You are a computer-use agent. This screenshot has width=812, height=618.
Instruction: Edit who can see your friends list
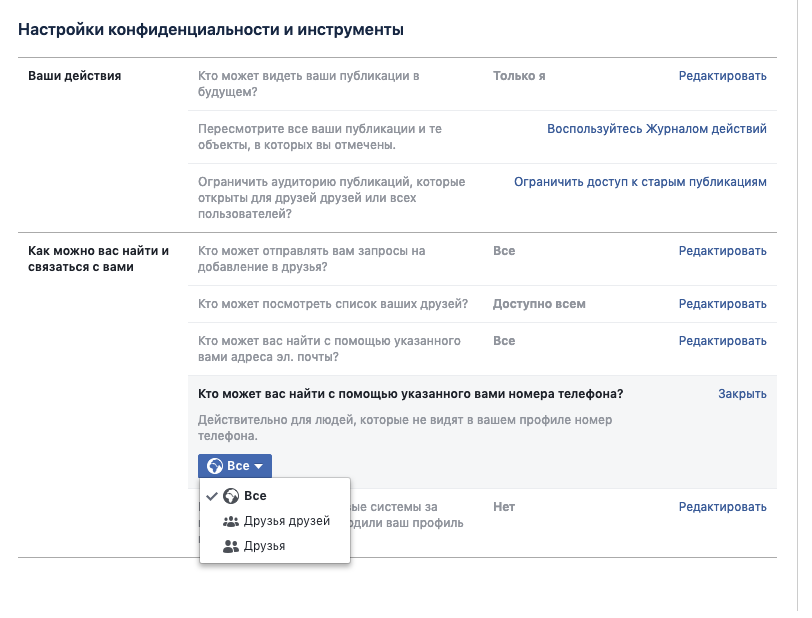pos(722,304)
